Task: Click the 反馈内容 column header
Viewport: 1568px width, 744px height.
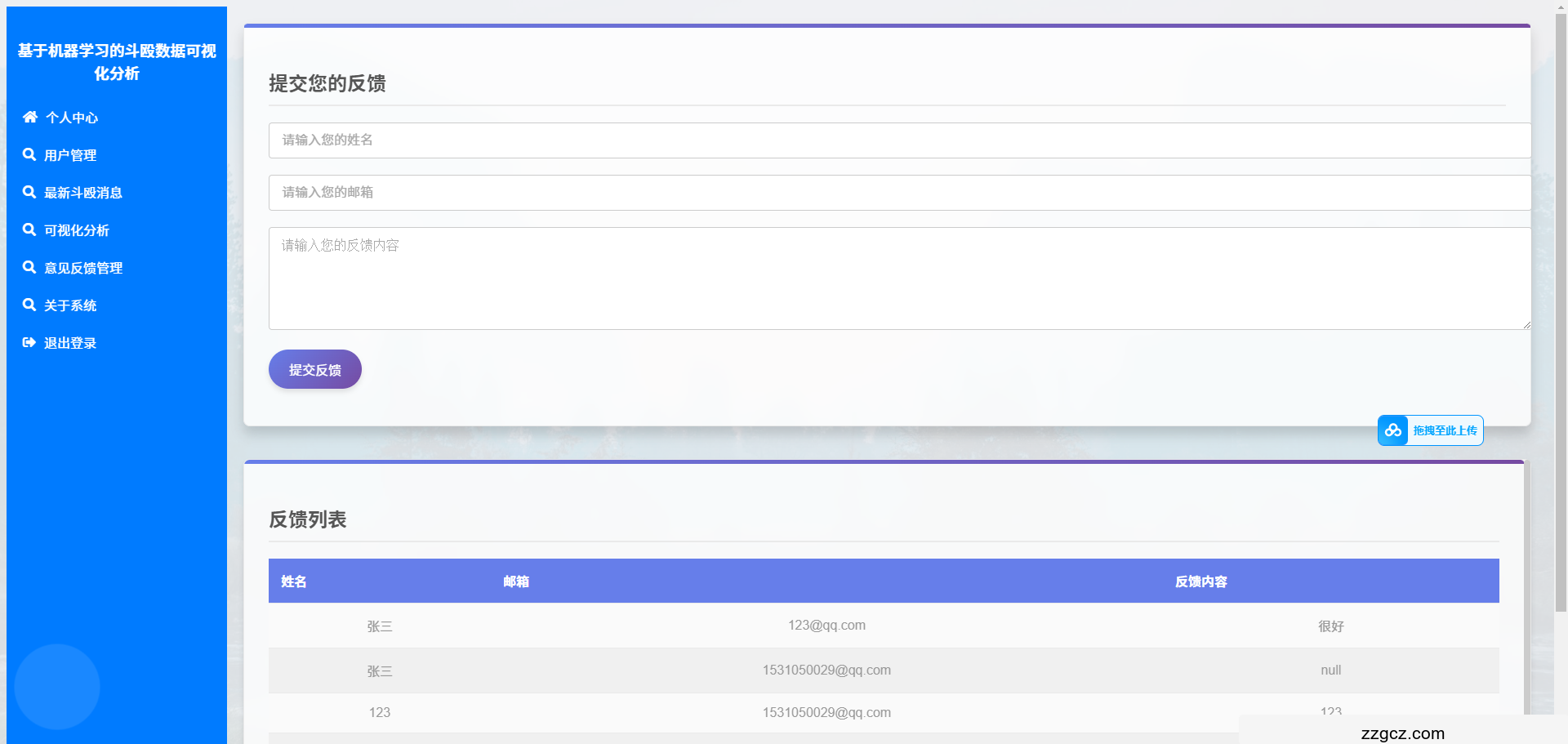Action: click(1200, 581)
